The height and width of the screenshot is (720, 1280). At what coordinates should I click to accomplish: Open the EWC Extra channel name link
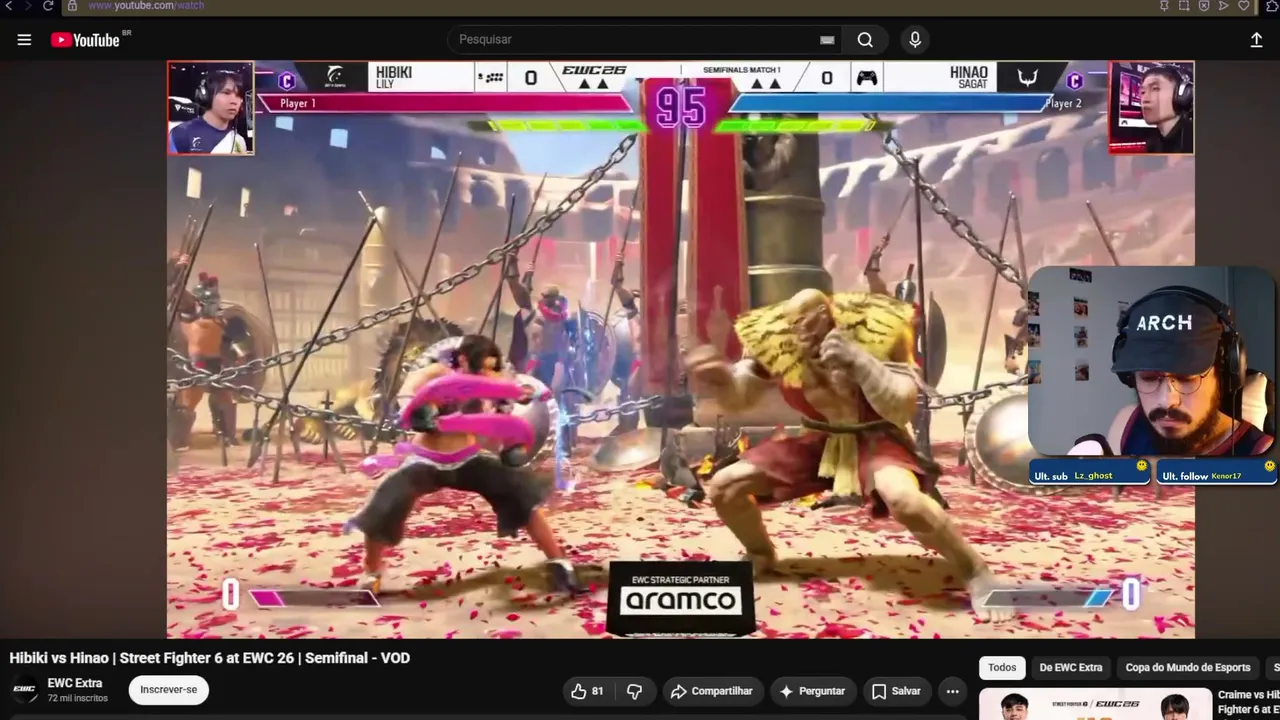[x=75, y=683]
